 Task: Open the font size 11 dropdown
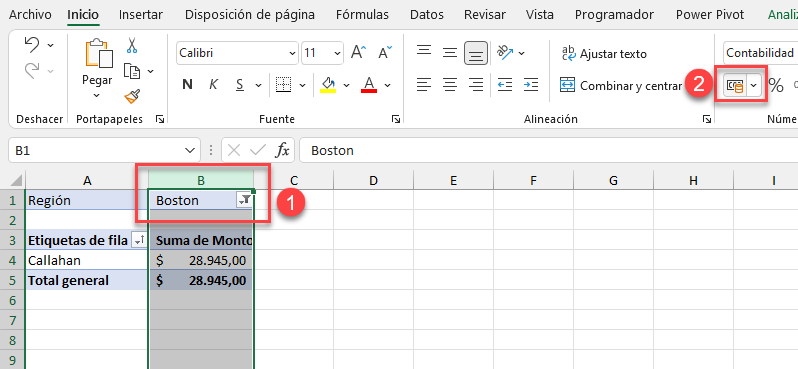(337, 53)
